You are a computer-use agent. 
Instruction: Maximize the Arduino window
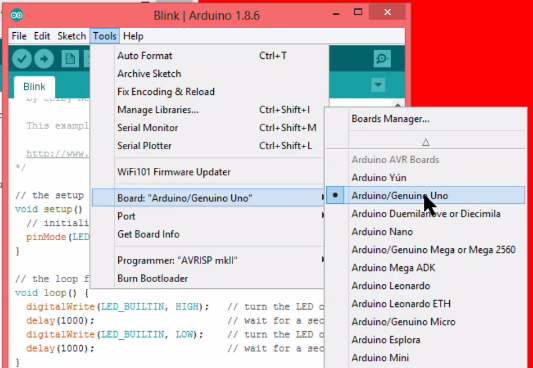point(358,12)
